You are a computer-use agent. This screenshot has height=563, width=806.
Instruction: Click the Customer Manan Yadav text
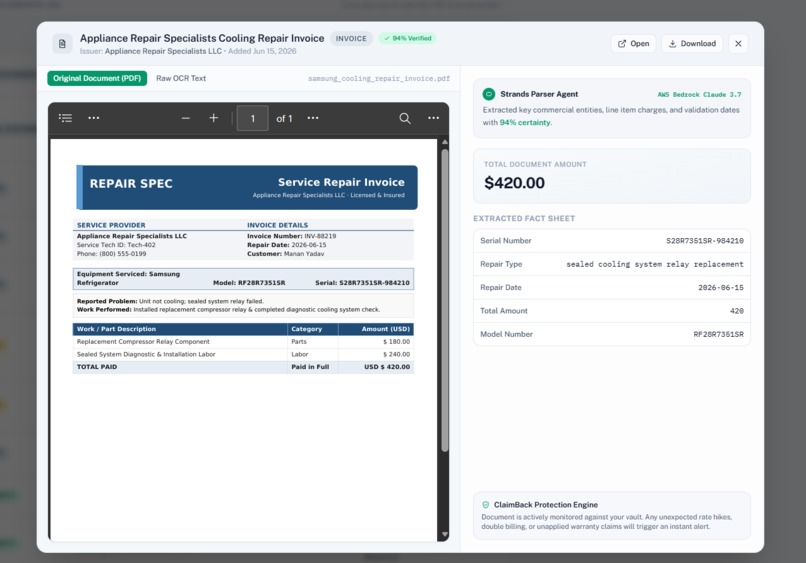285,253
